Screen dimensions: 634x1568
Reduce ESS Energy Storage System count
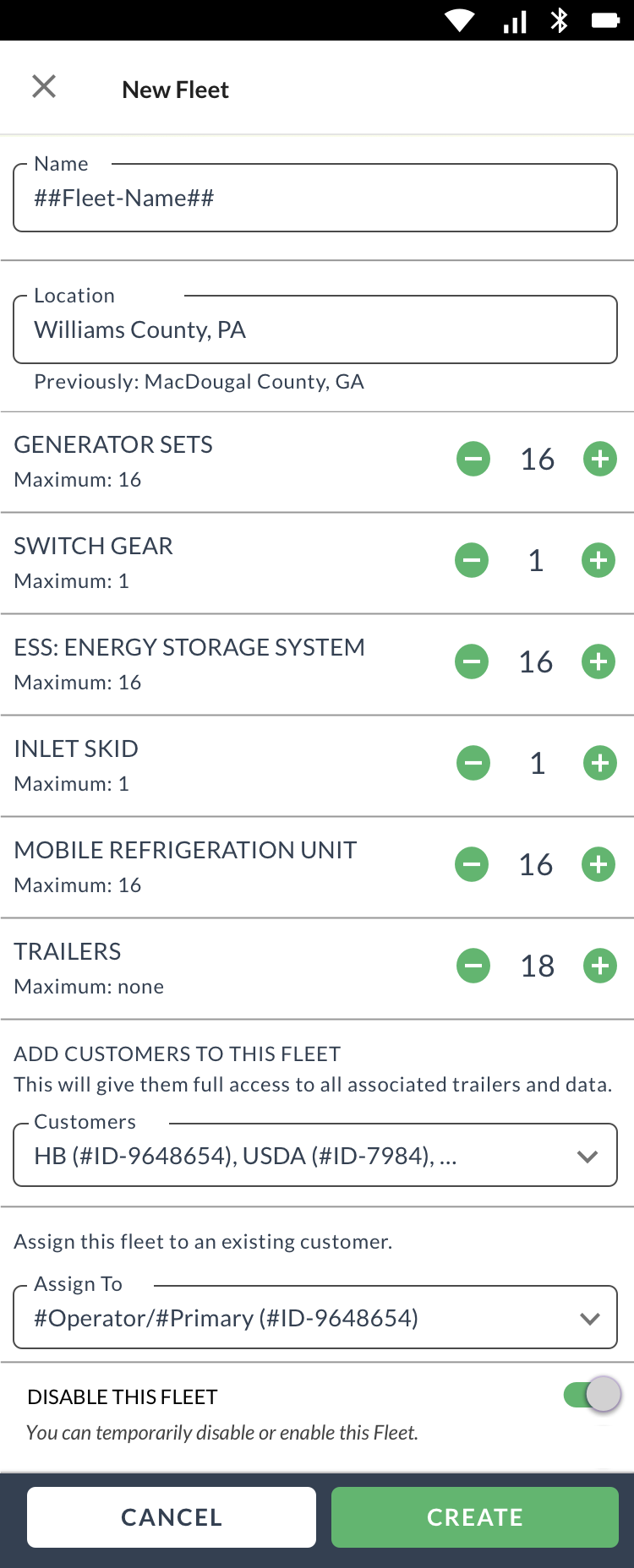pos(472,661)
